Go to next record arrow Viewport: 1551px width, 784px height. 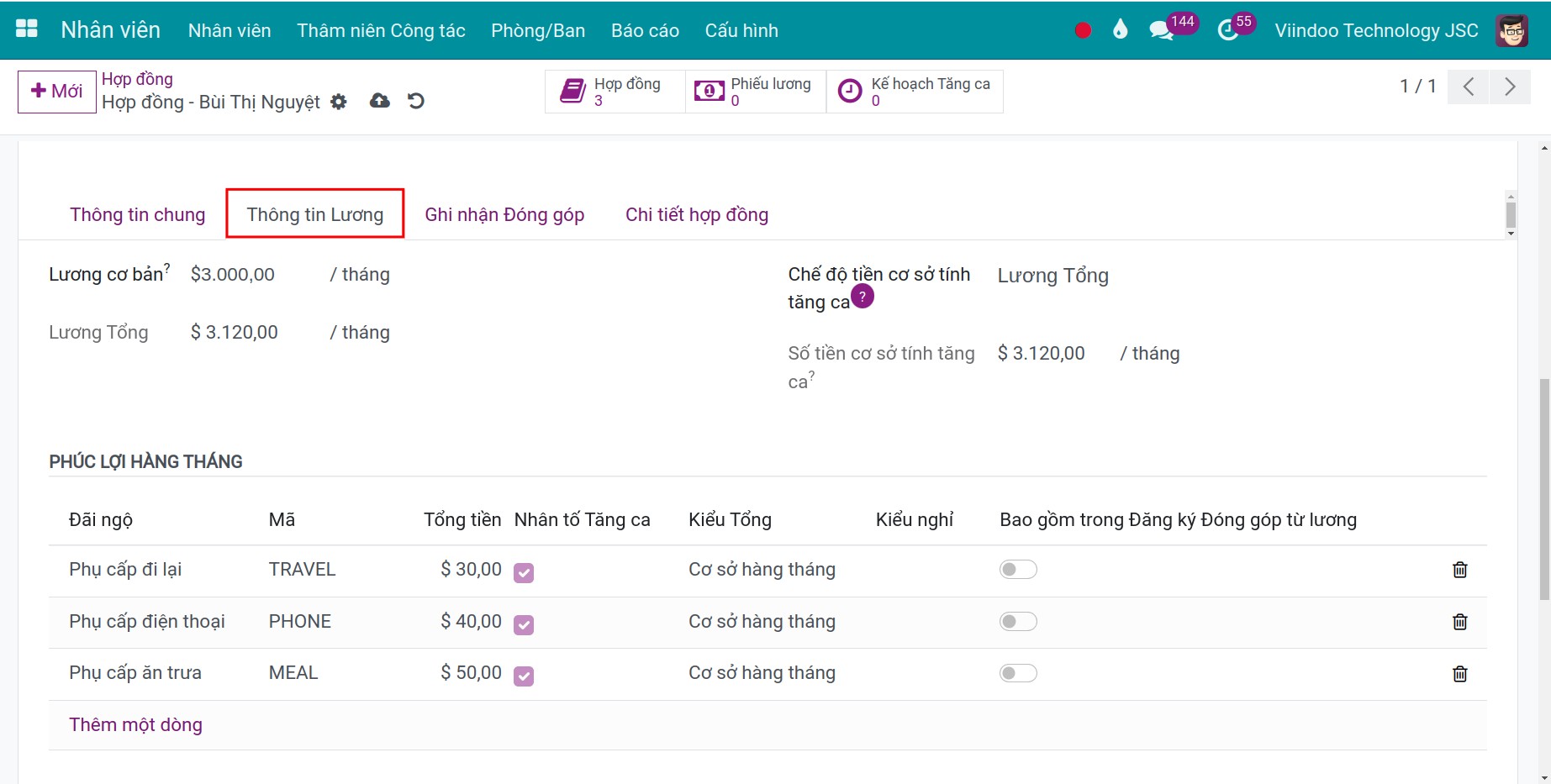(x=1510, y=87)
